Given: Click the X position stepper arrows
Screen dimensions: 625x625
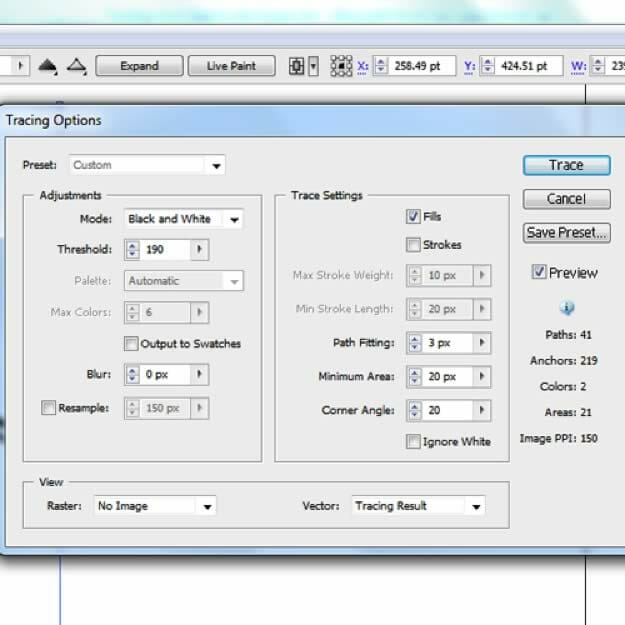Looking at the screenshot, I should point(378,66).
